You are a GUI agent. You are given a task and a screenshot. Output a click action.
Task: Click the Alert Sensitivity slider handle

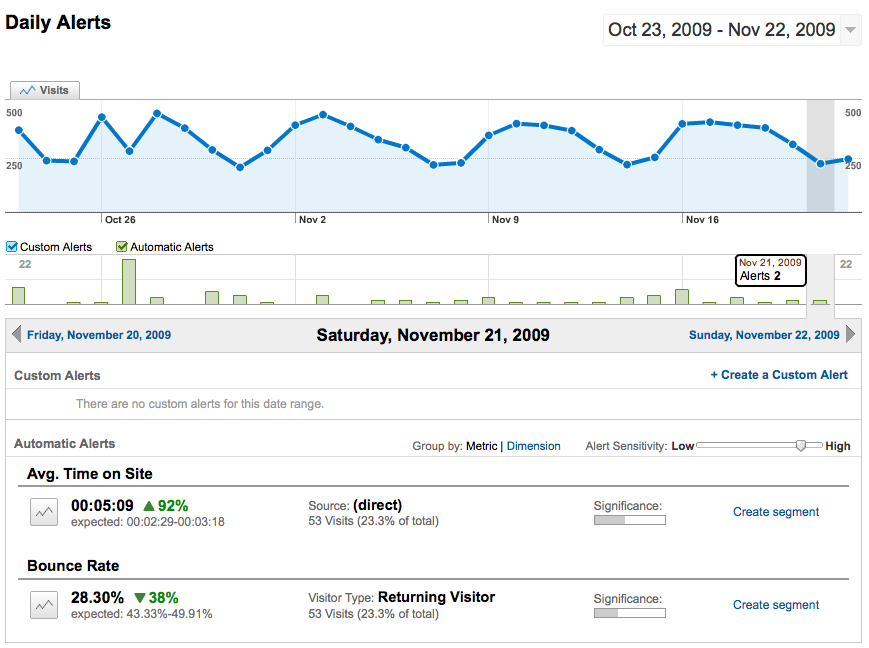coord(801,446)
